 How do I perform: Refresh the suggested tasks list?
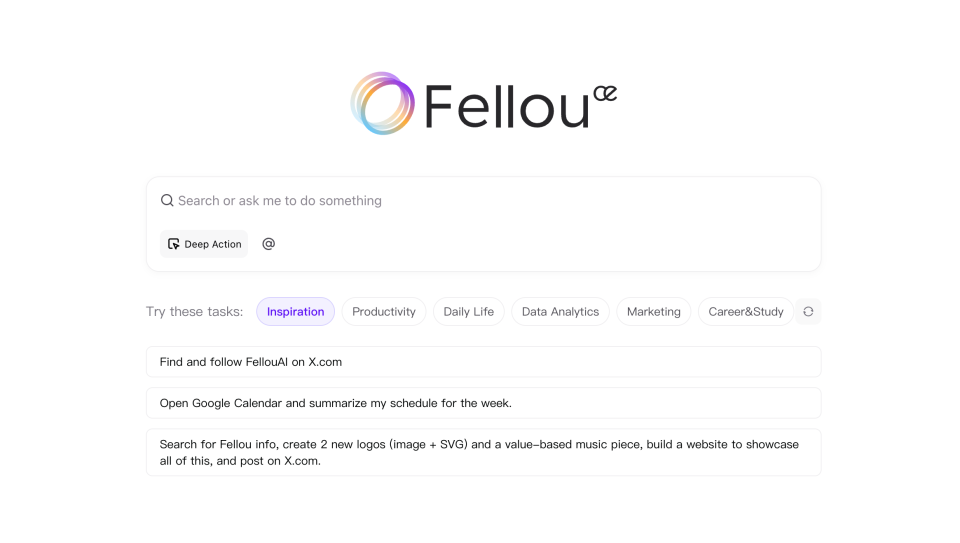[x=808, y=312]
